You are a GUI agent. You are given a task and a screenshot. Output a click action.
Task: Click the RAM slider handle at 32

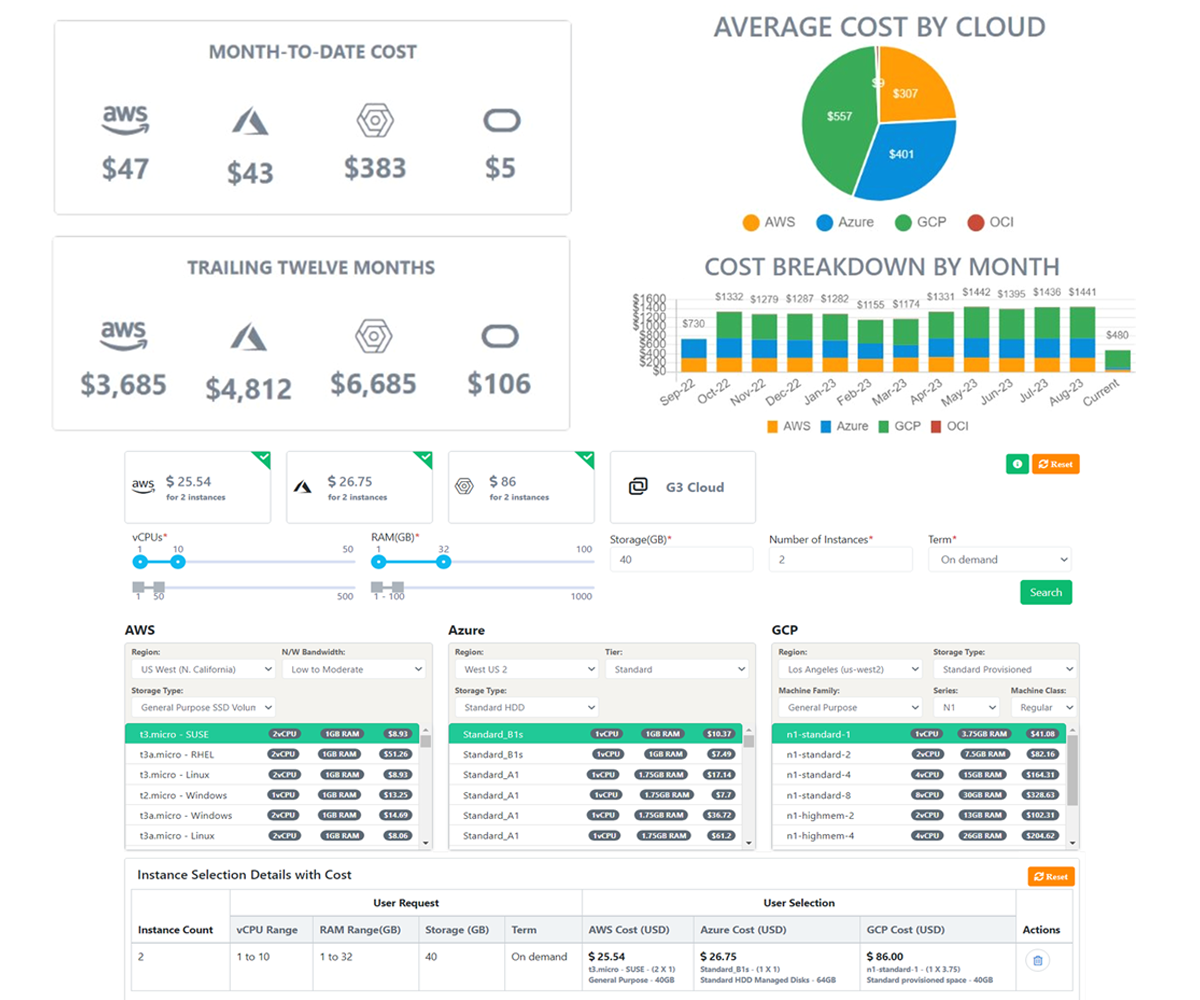coord(444,562)
